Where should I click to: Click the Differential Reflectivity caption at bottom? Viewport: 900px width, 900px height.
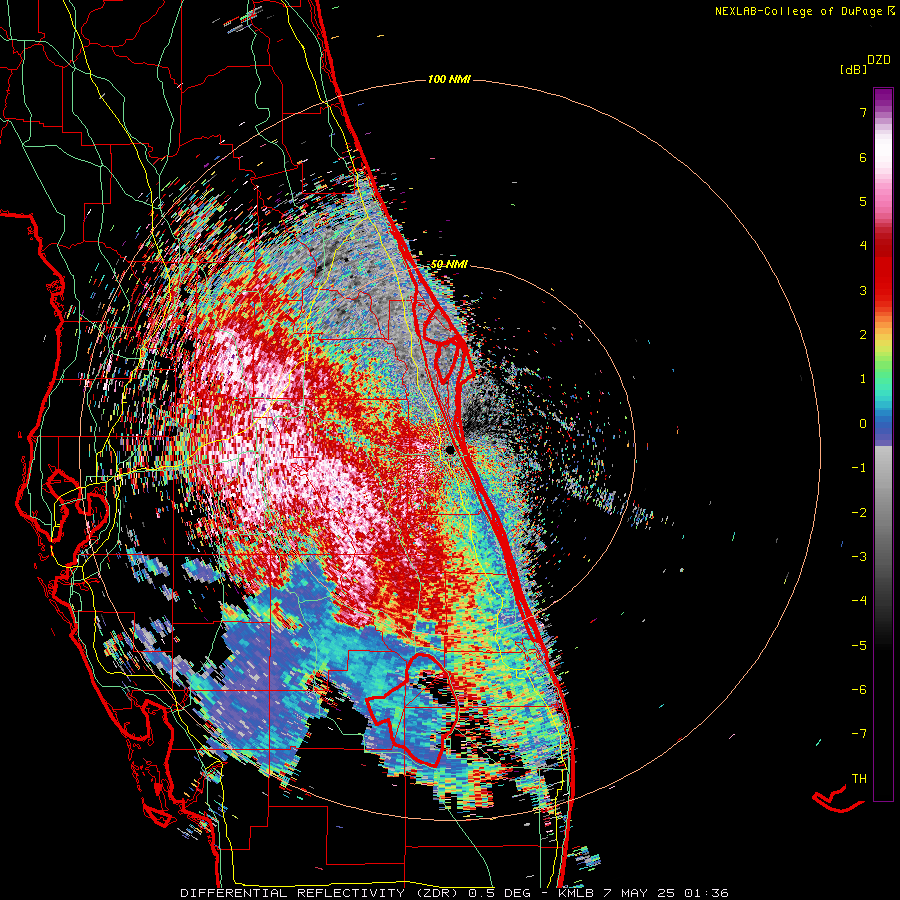(x=454, y=893)
